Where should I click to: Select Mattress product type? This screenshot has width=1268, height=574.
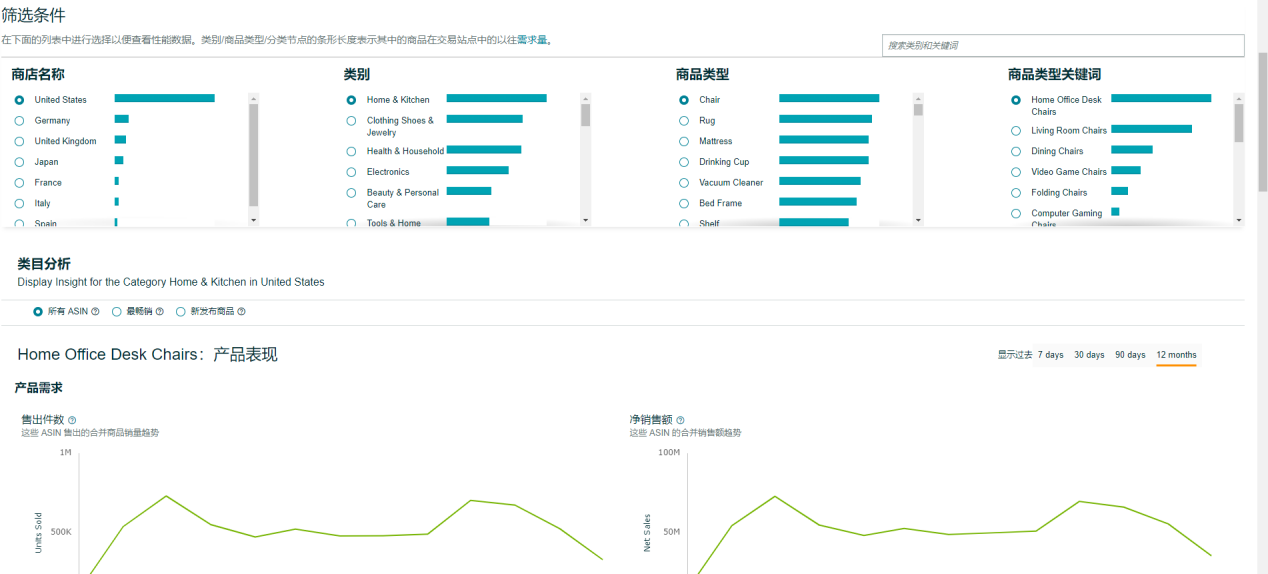click(x=684, y=141)
